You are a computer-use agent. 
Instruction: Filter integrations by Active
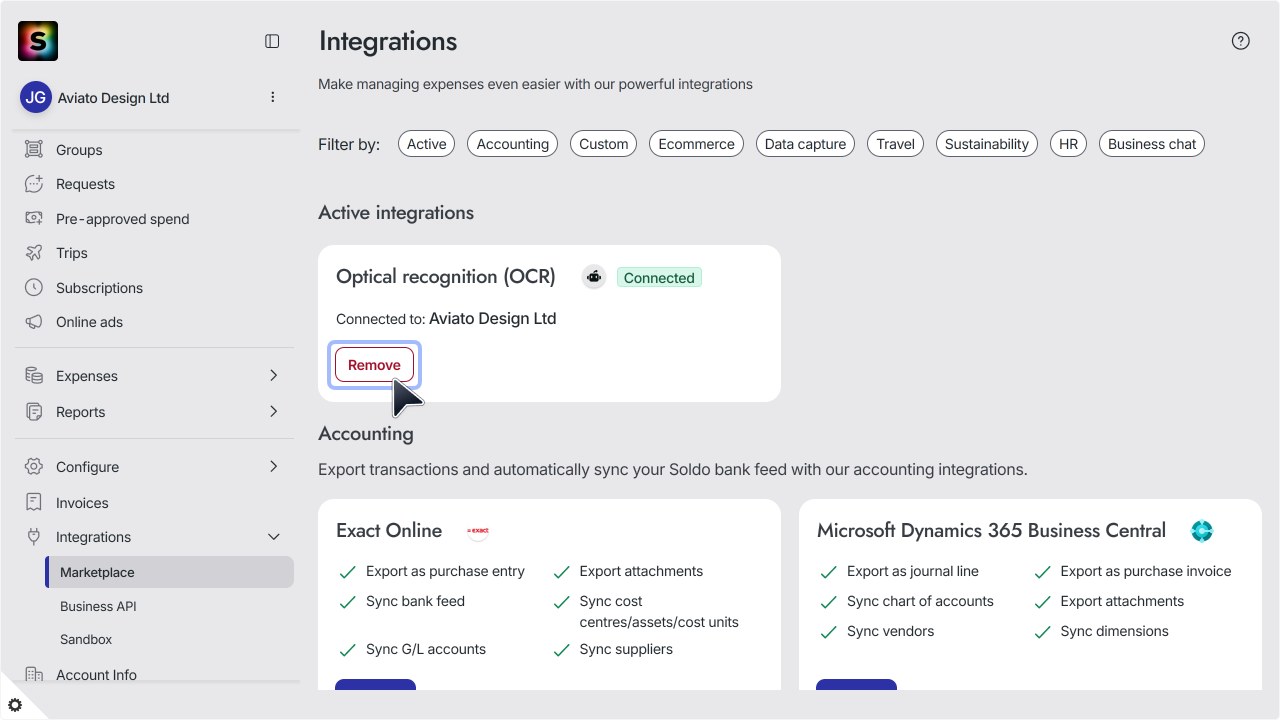tap(426, 144)
